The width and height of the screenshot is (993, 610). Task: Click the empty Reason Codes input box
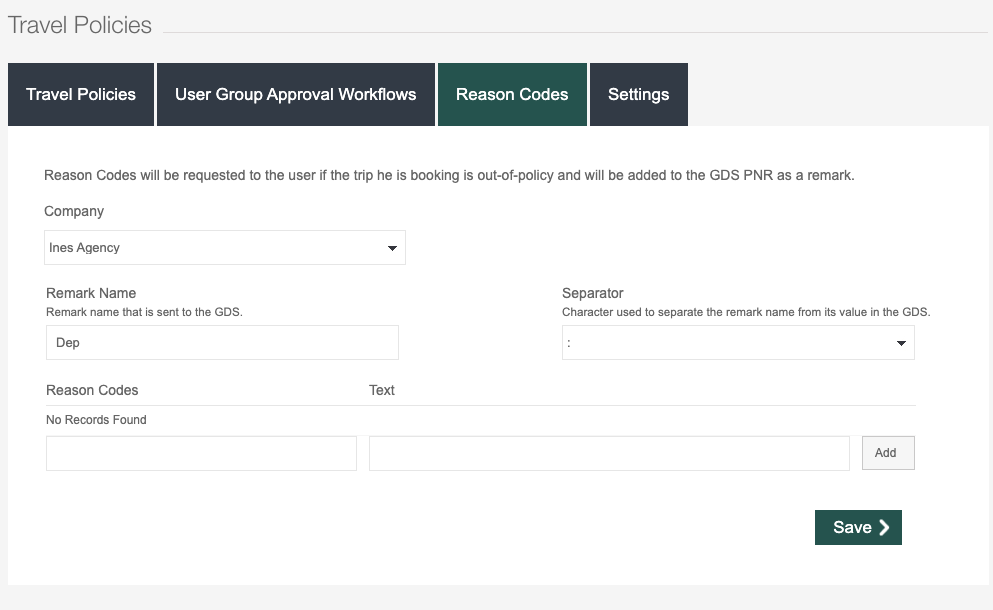[x=201, y=453]
